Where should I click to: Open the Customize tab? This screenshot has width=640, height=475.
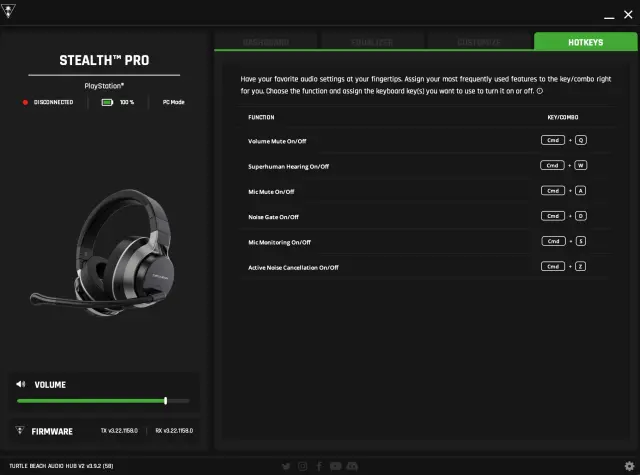coord(478,42)
